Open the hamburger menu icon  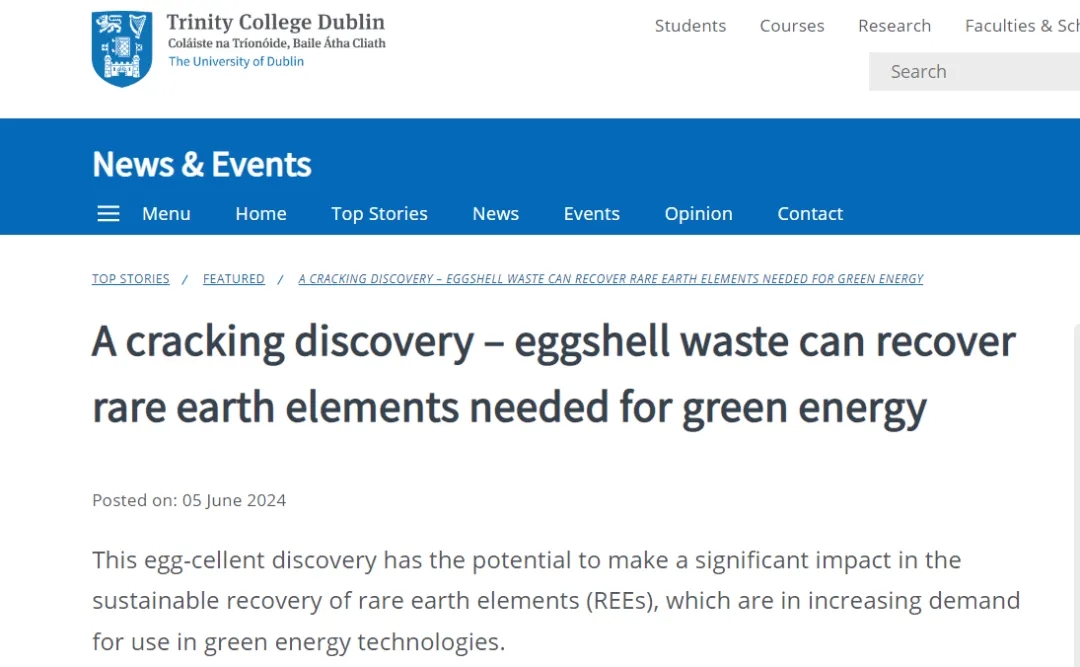pyautogui.click(x=108, y=214)
